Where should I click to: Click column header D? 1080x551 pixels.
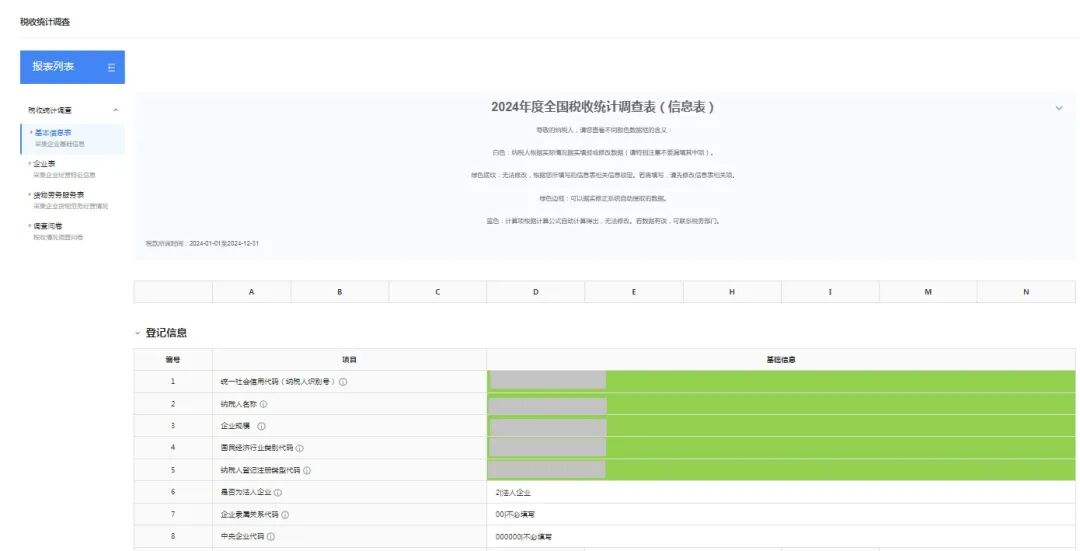536,292
